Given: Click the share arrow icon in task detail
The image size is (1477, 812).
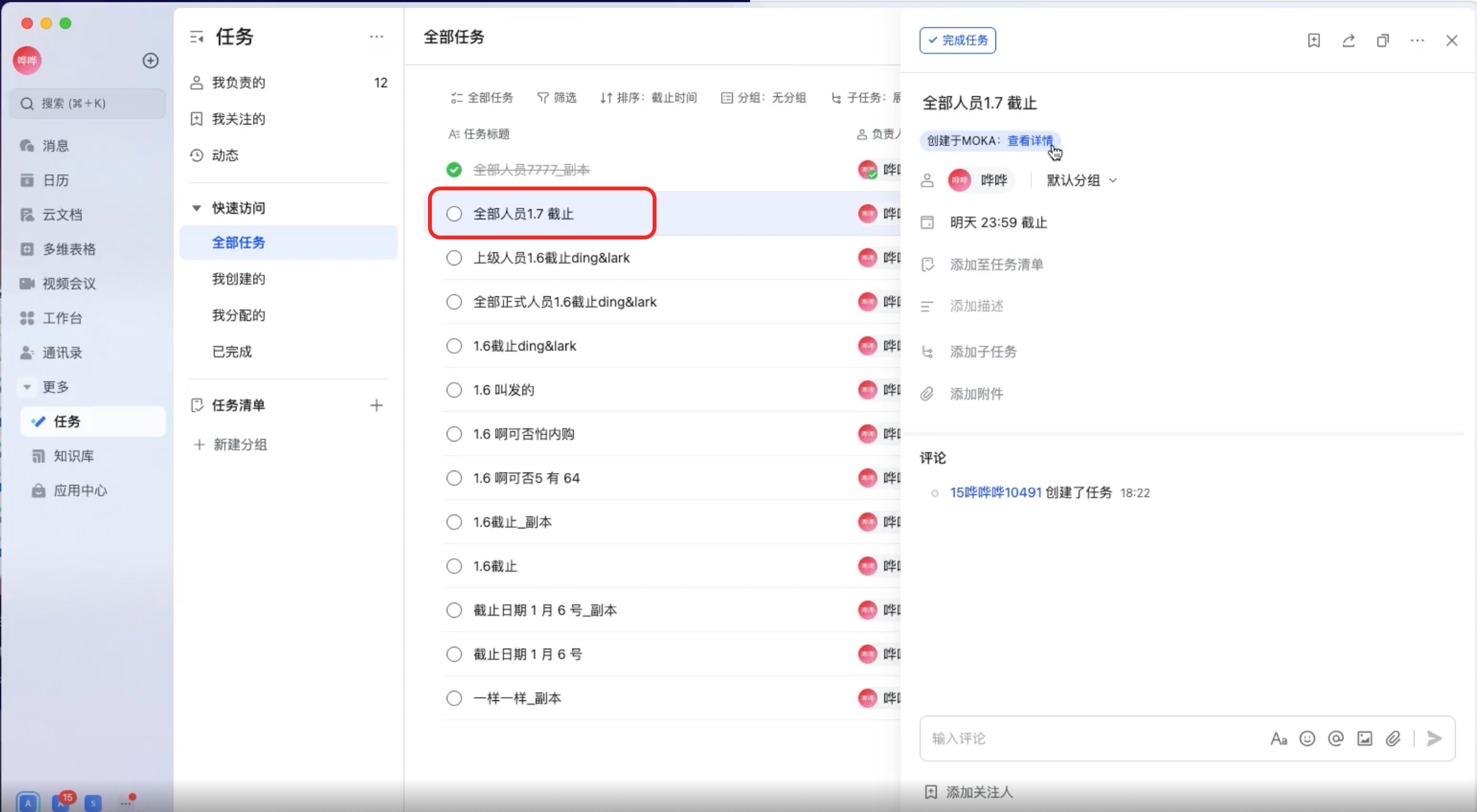Looking at the screenshot, I should (x=1349, y=41).
